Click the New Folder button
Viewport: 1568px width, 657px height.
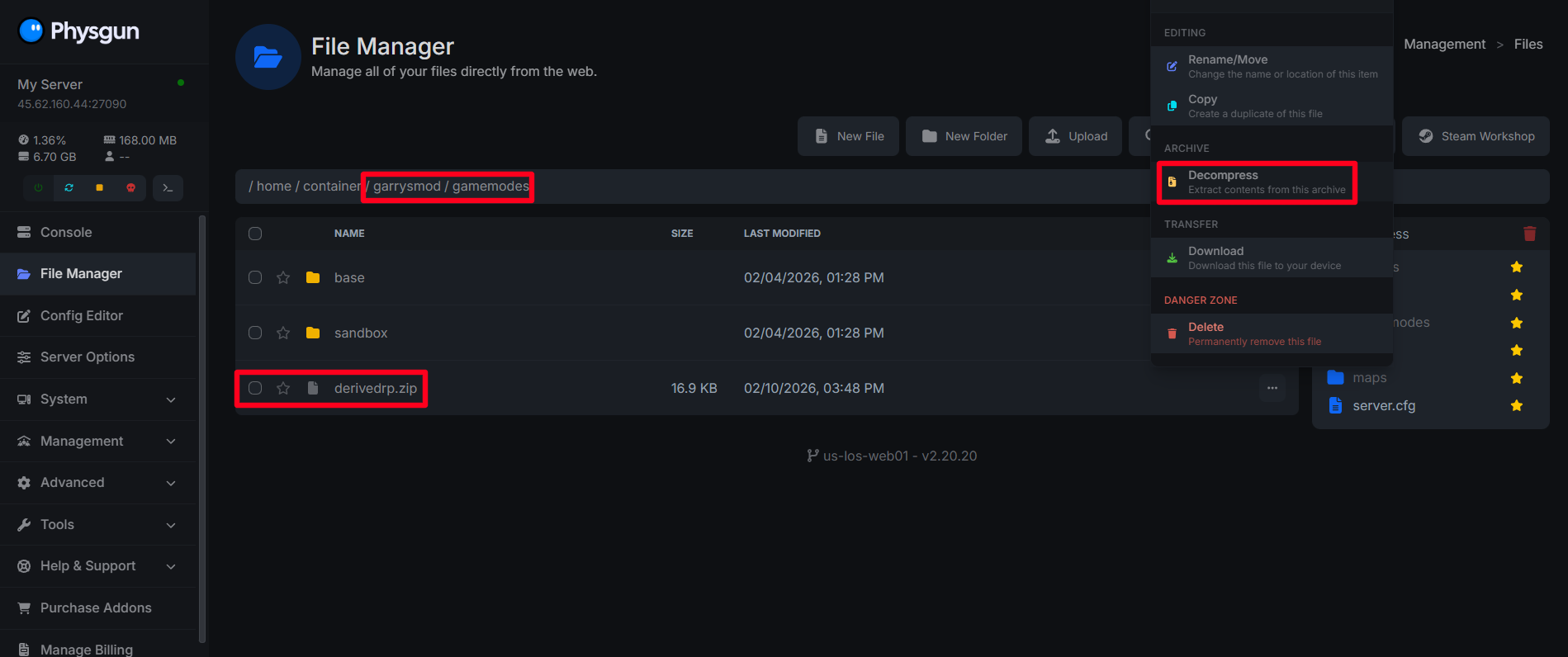click(x=964, y=136)
